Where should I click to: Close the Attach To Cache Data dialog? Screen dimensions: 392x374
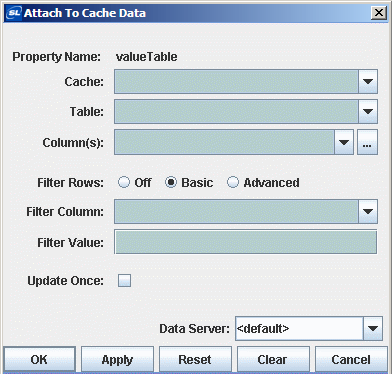point(379,13)
